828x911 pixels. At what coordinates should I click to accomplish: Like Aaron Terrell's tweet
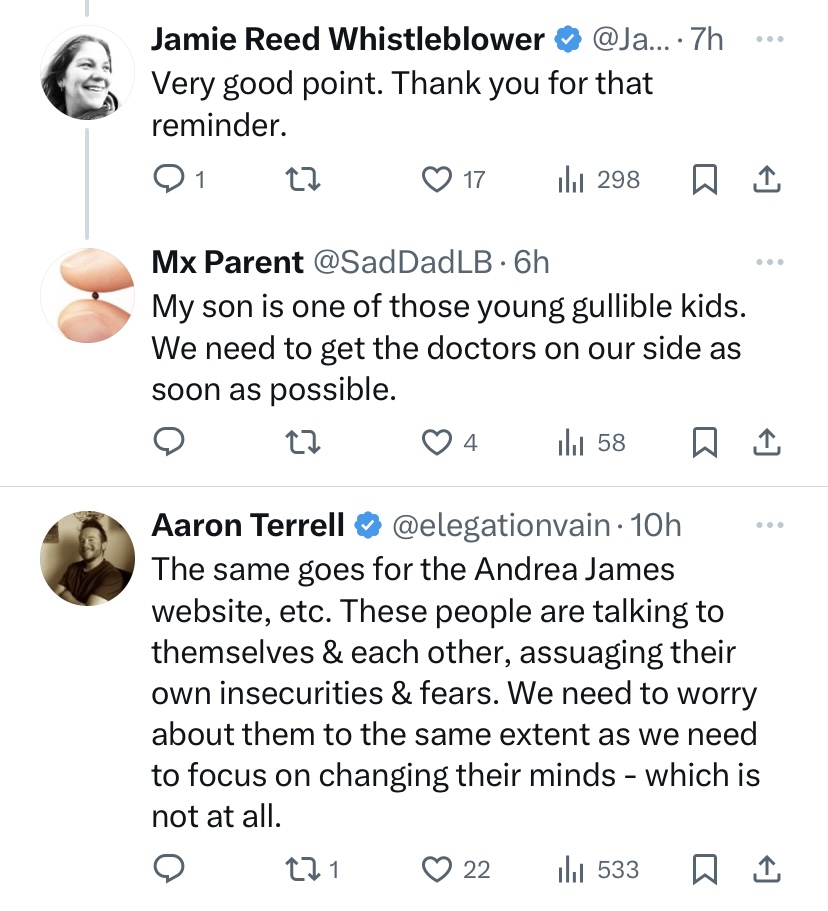click(x=436, y=869)
